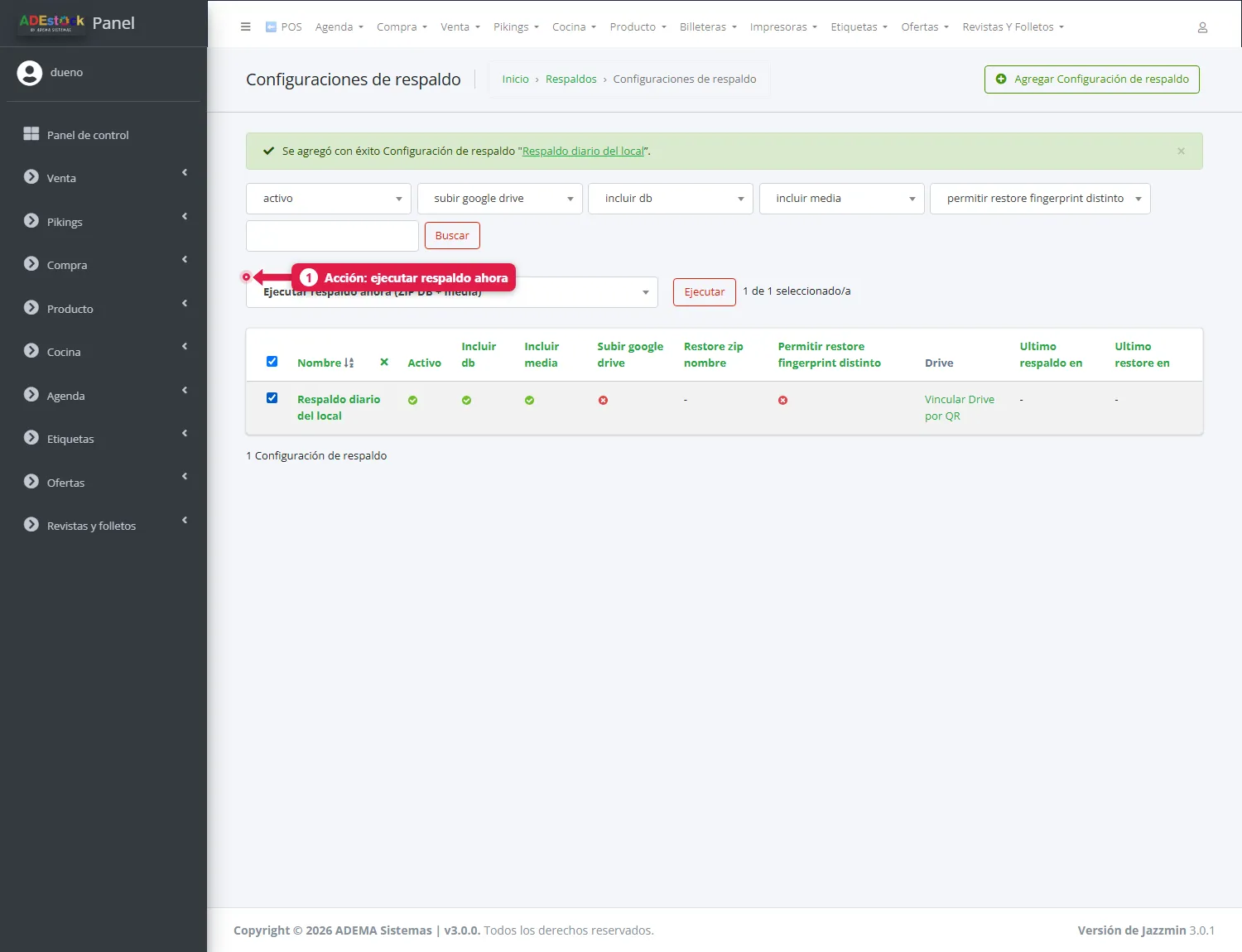This screenshot has height=952, width=1242.
Task: Click the Ejecutar button
Action: 705,291
